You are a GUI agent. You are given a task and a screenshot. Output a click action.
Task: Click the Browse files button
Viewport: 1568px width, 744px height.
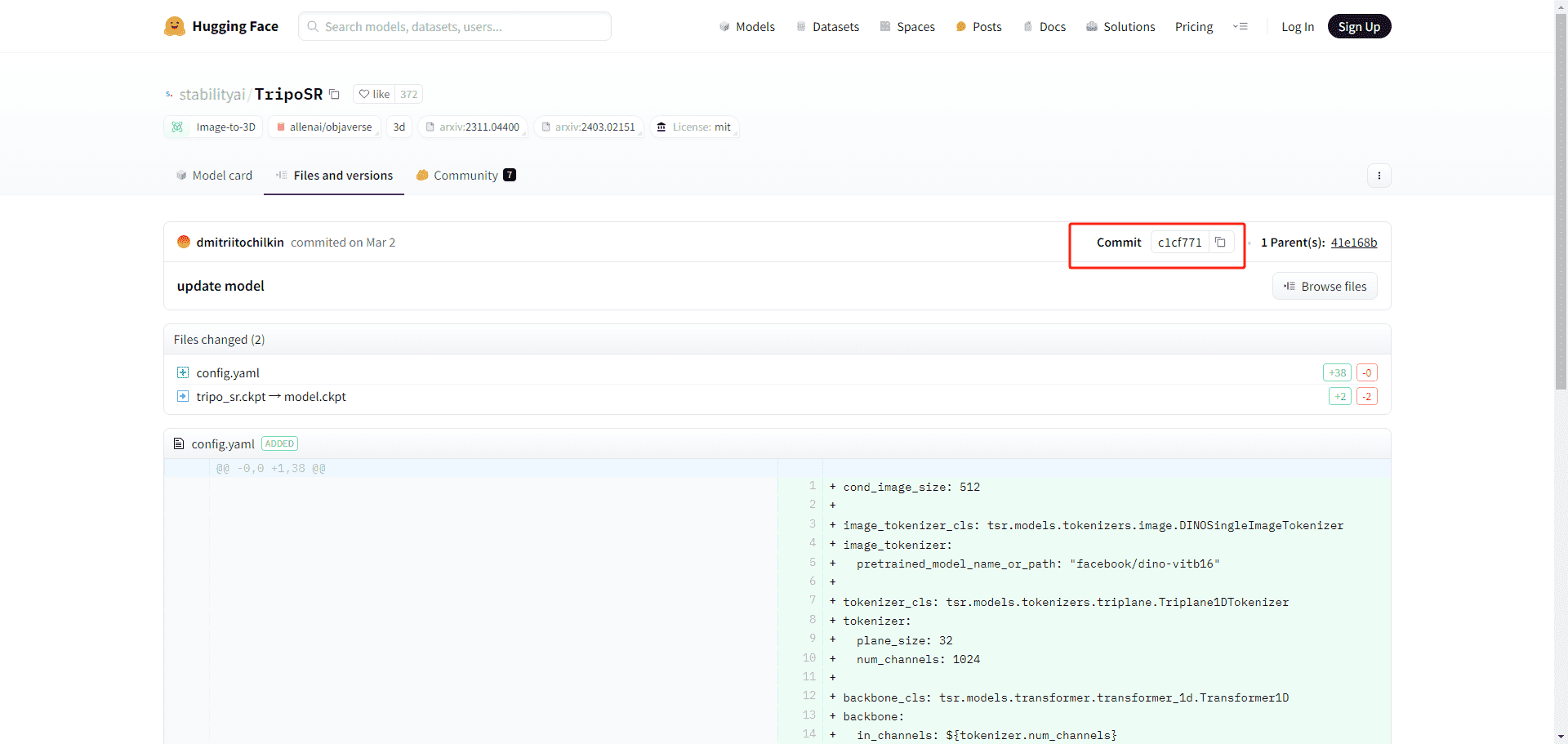[x=1325, y=286]
